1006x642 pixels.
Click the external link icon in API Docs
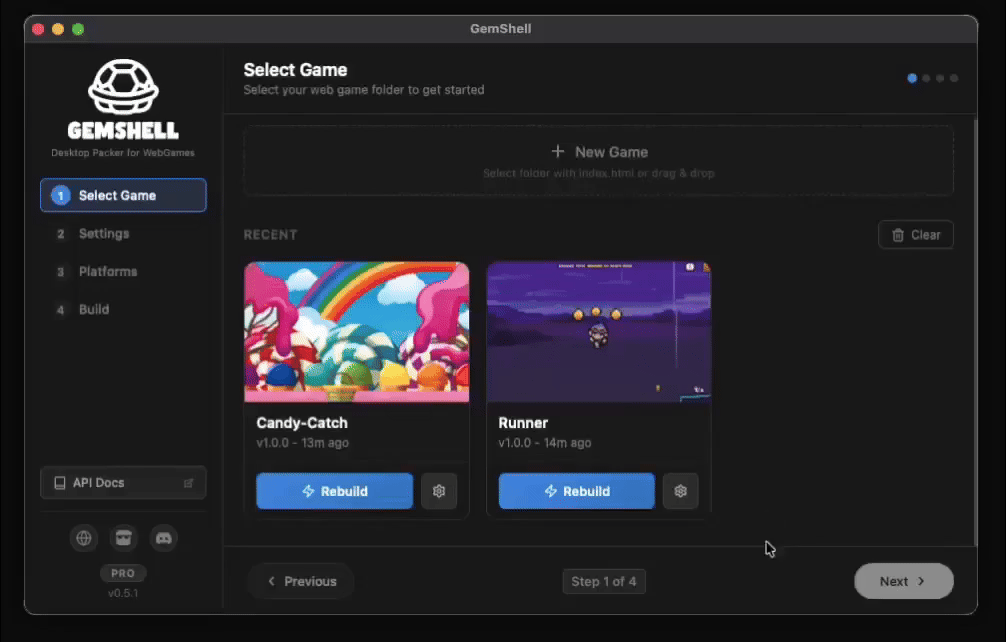(188, 483)
